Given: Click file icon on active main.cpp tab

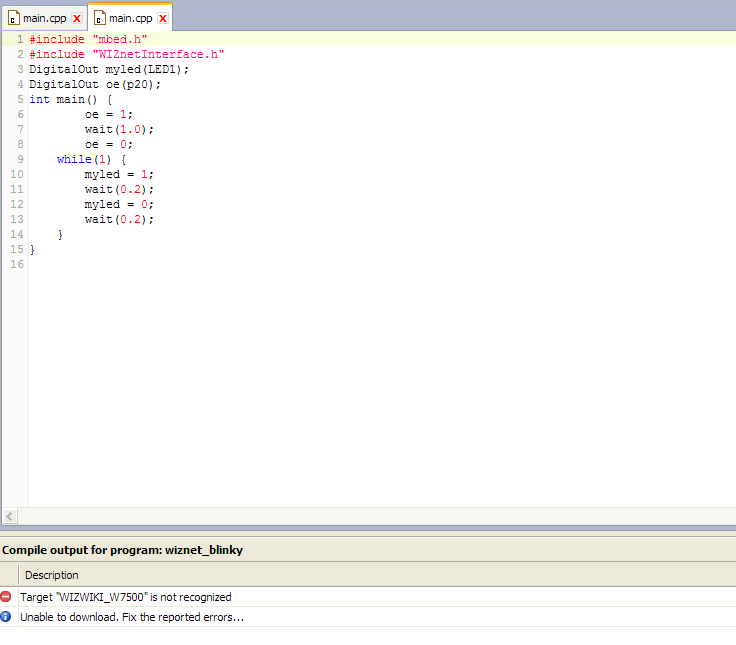Looking at the screenshot, I should [x=100, y=18].
